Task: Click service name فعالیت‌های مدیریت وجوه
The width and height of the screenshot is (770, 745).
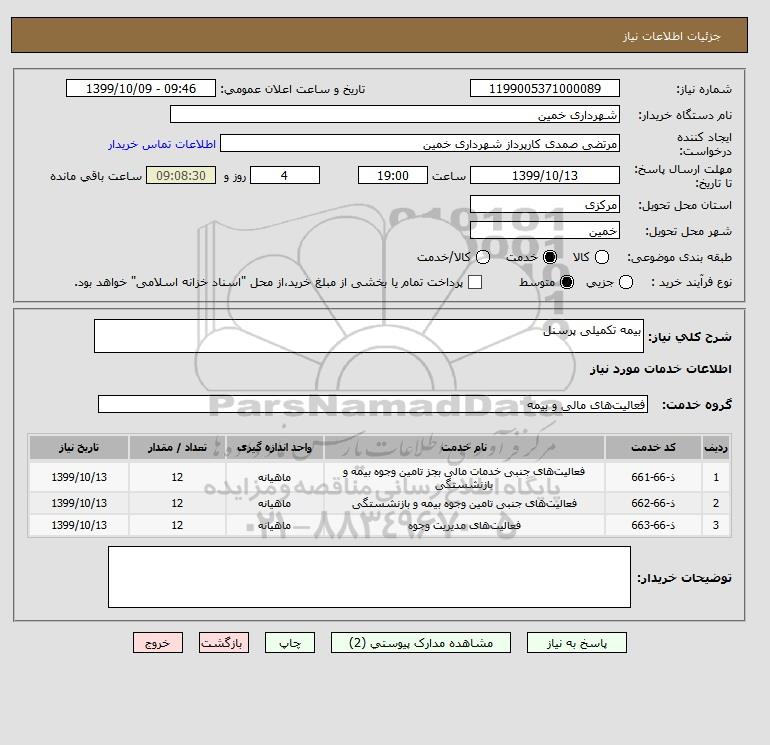Action: 464,525
